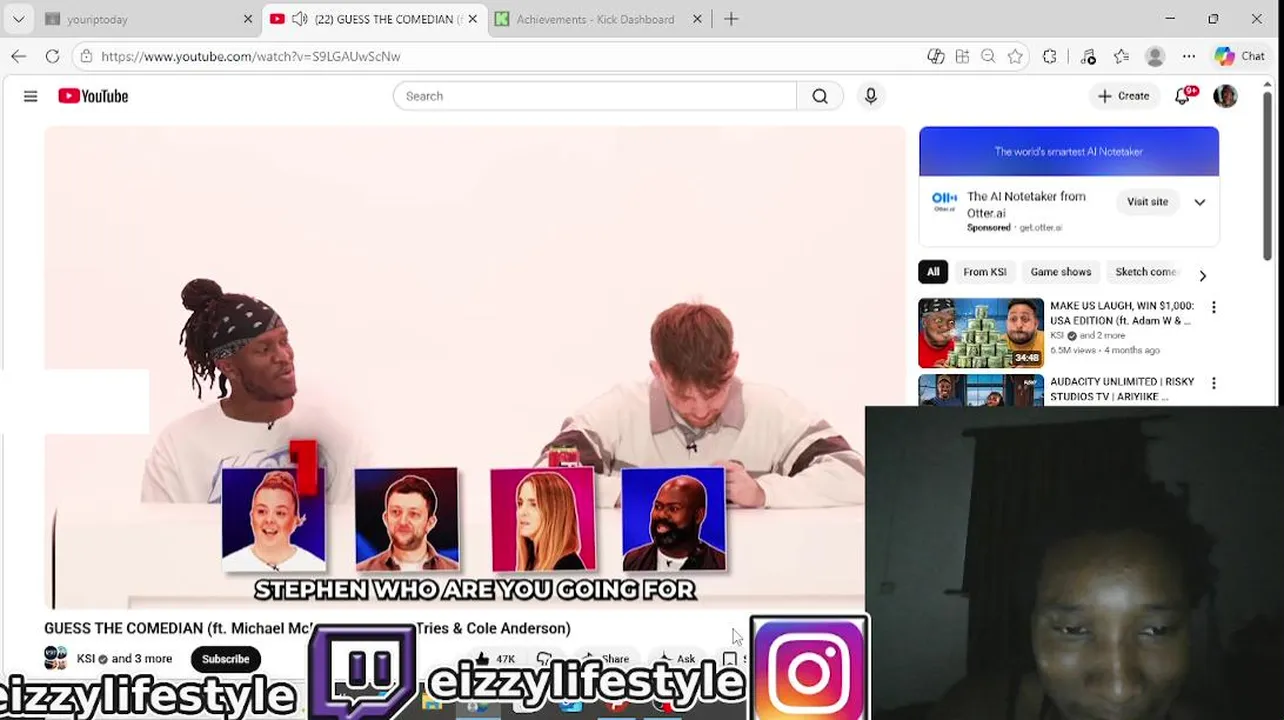Close the GUESS THE COMEDIAN tab
The width and height of the screenshot is (1284, 720).
pos(472,19)
